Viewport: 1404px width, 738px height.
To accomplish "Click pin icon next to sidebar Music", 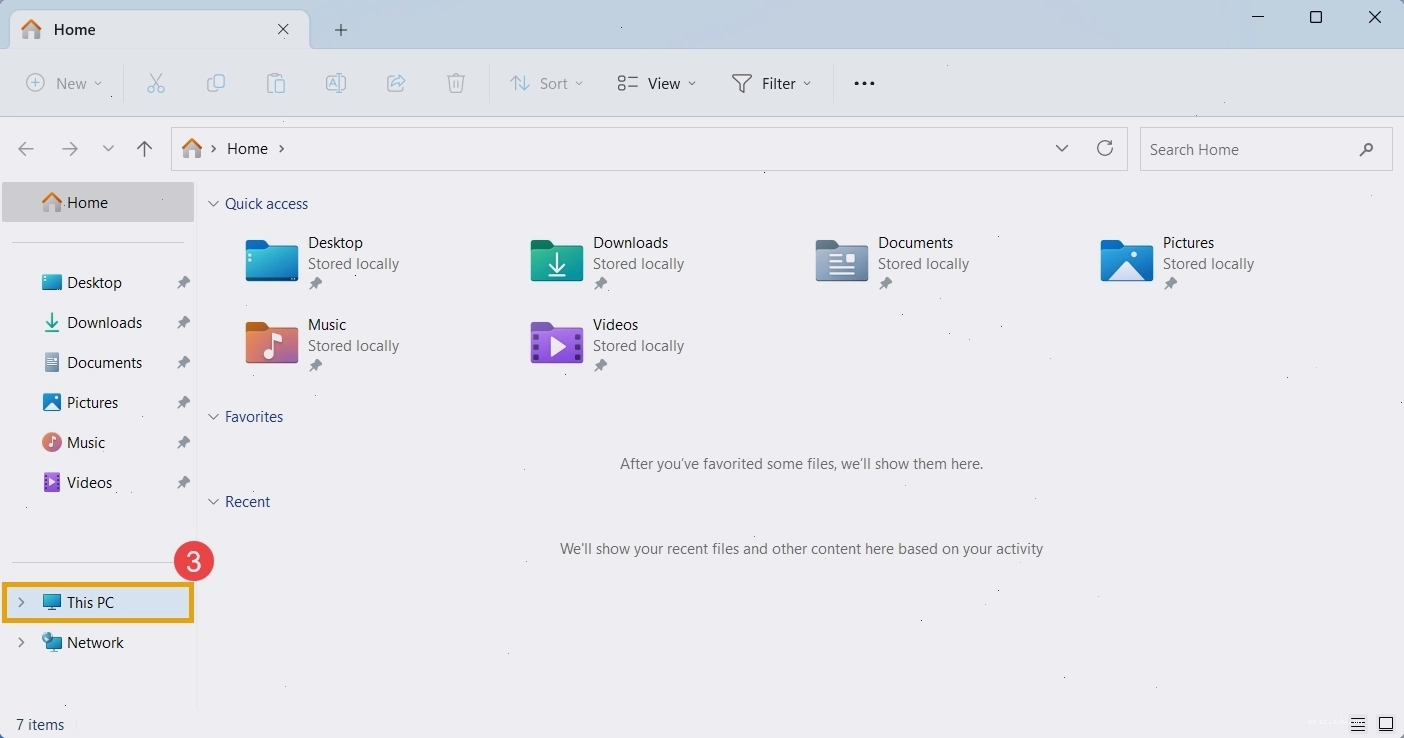I will pos(183,443).
